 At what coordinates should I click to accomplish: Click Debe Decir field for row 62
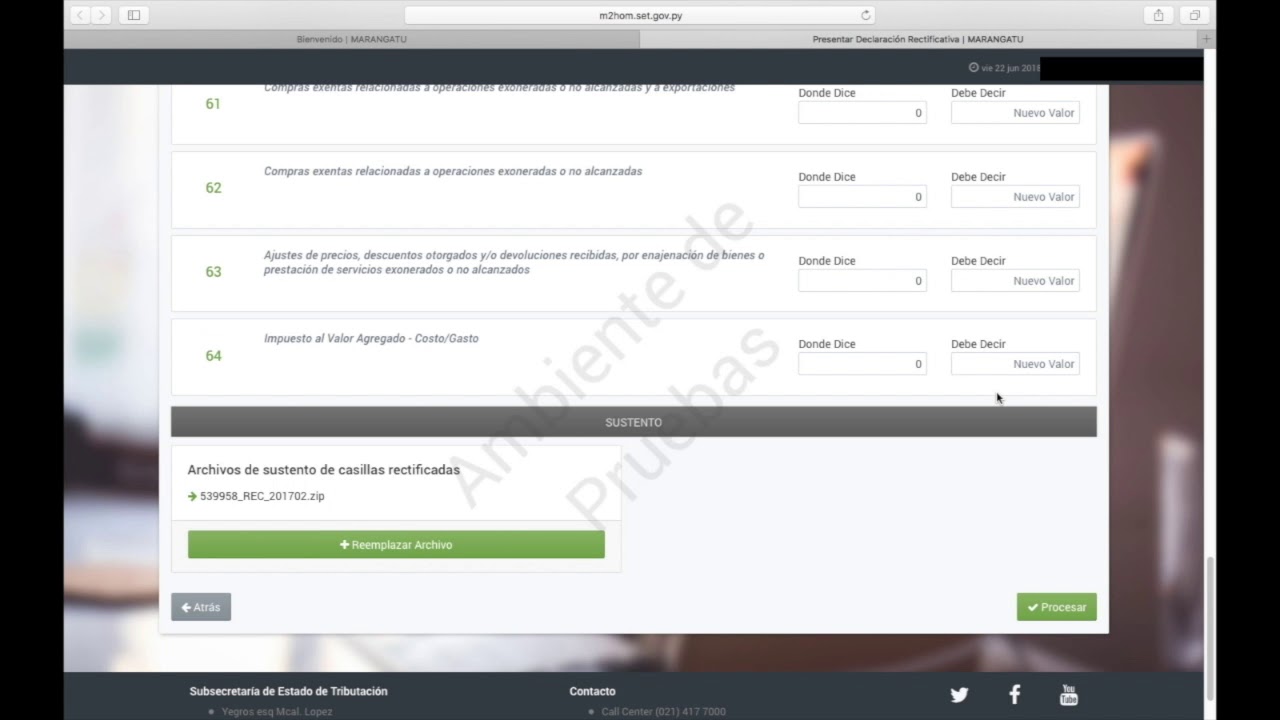click(1014, 197)
